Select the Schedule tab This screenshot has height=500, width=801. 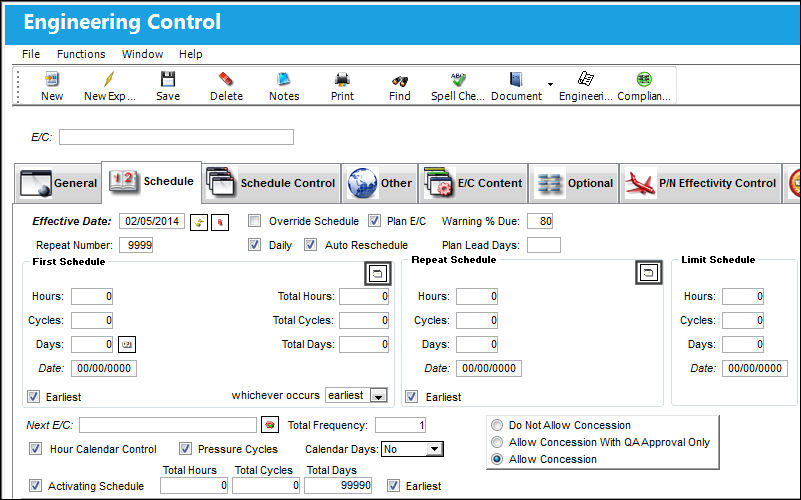[152, 181]
